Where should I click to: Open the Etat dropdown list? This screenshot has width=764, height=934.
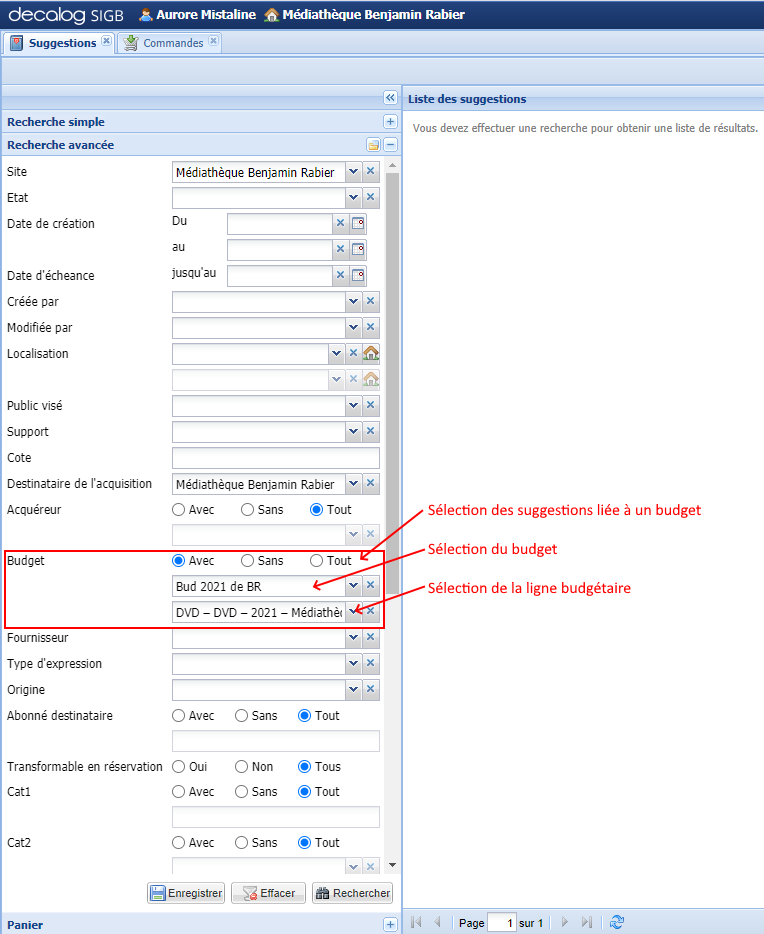click(x=353, y=198)
